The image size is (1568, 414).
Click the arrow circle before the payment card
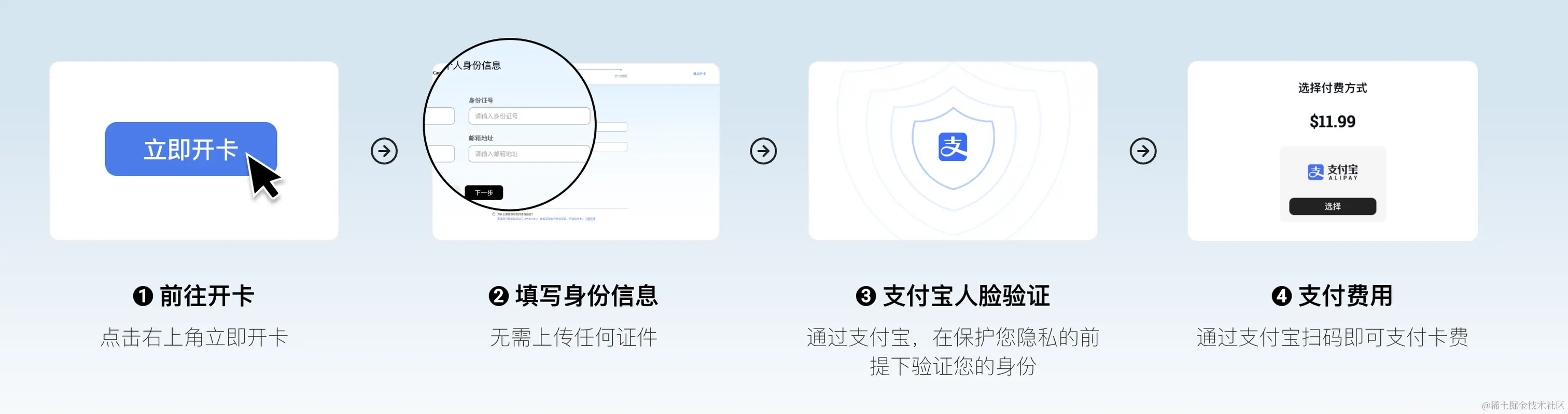(x=1143, y=151)
